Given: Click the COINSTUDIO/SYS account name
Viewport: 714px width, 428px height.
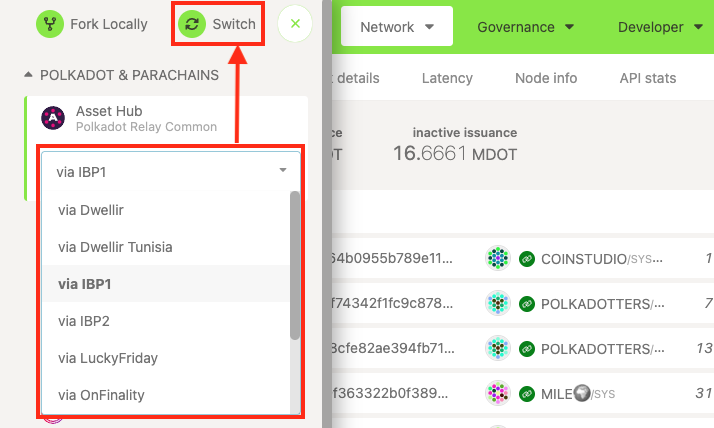Looking at the screenshot, I should (602, 259).
